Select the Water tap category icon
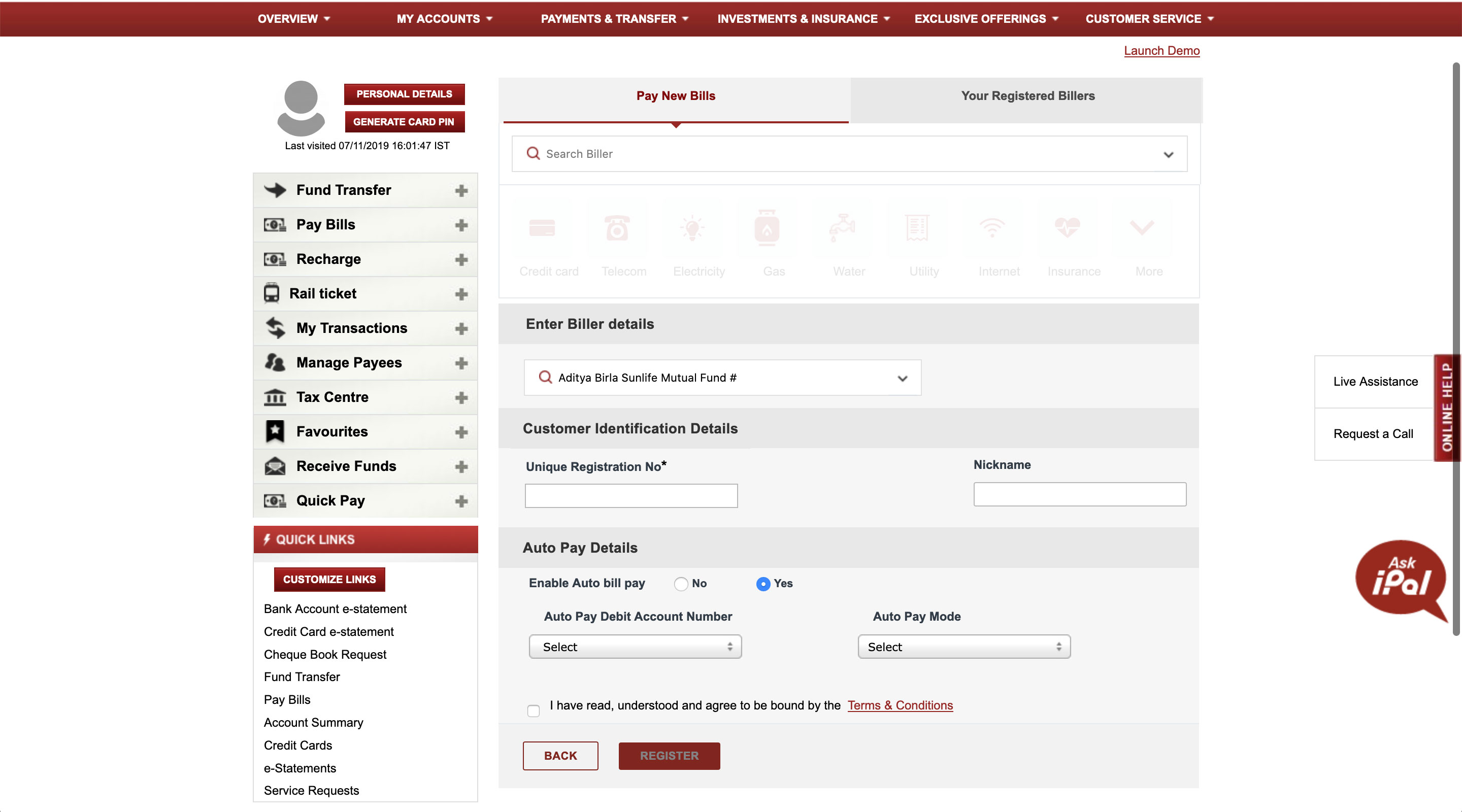Screen dimensions: 1462x812 point(842,228)
